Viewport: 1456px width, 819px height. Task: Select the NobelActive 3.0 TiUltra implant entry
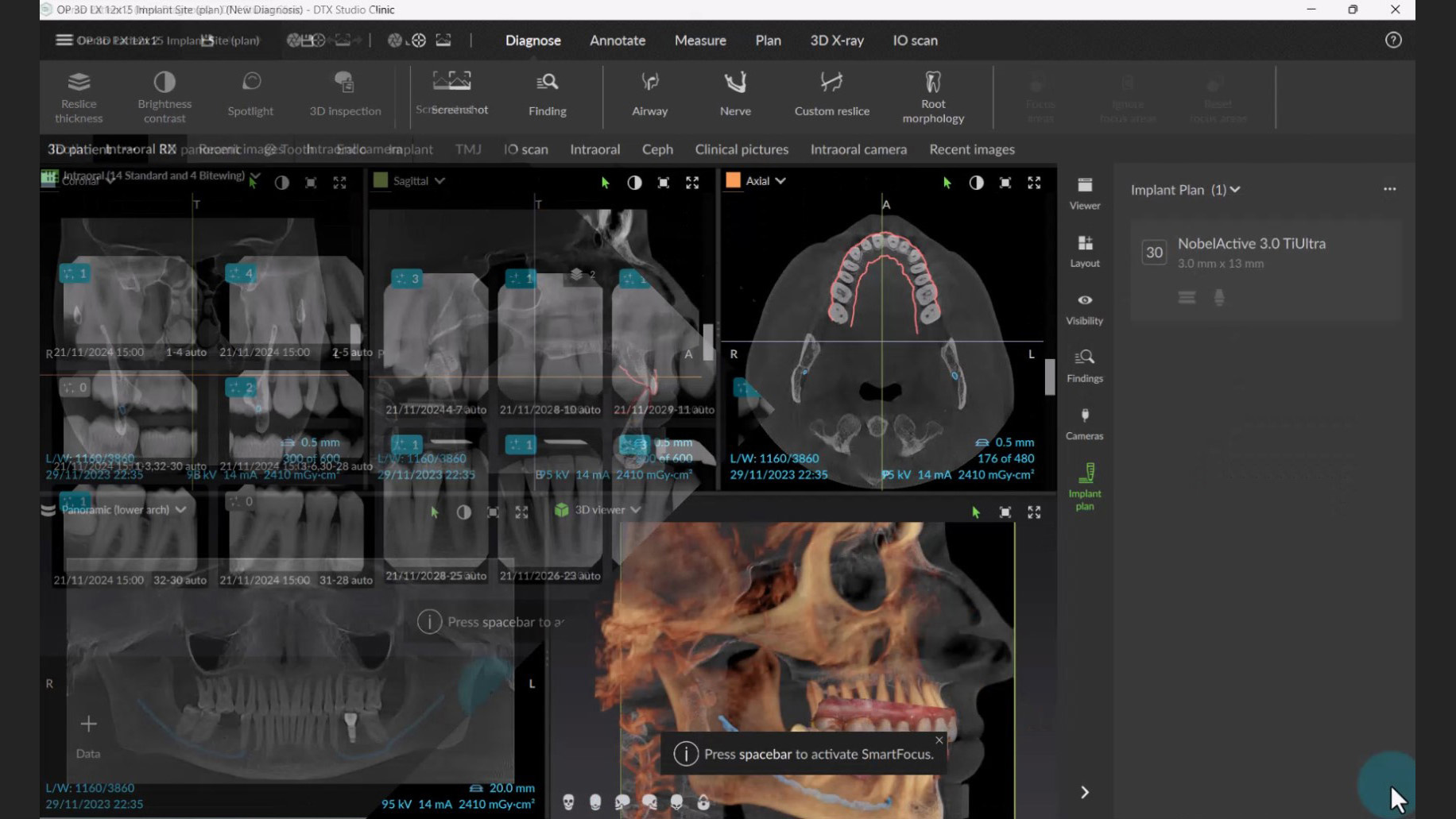point(1266,271)
